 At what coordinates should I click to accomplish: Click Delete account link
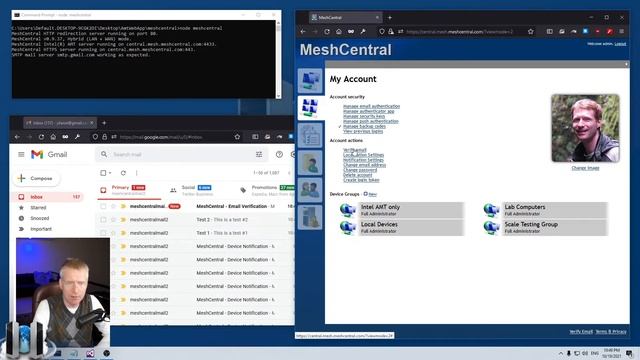(x=357, y=175)
